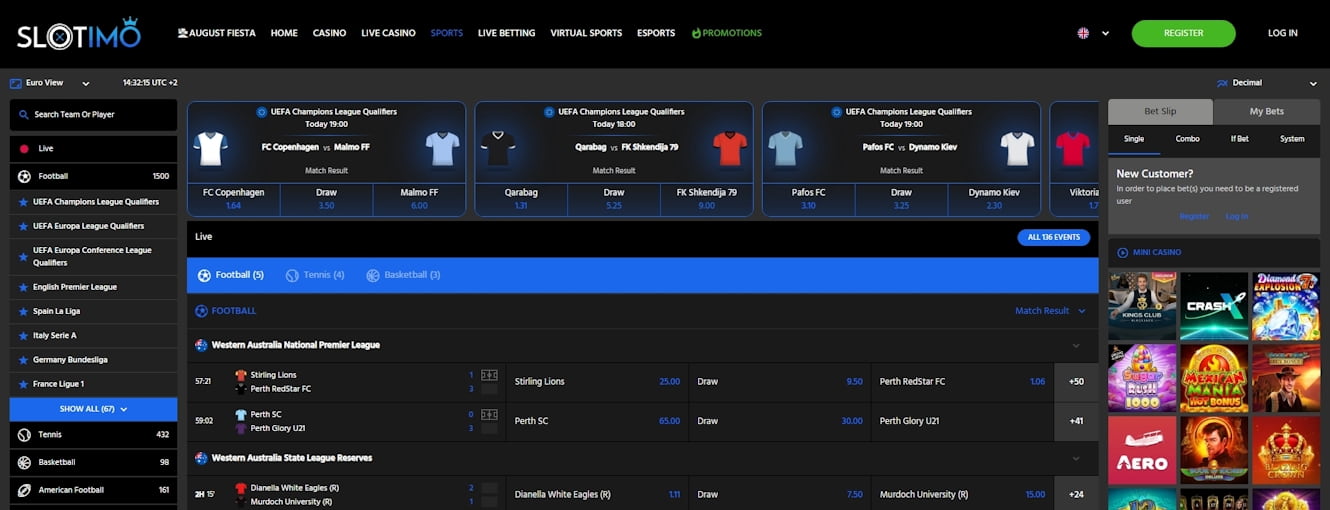This screenshot has width=1330, height=510.
Task: Expand the Match Result market dropdown
Action: (x=1050, y=311)
